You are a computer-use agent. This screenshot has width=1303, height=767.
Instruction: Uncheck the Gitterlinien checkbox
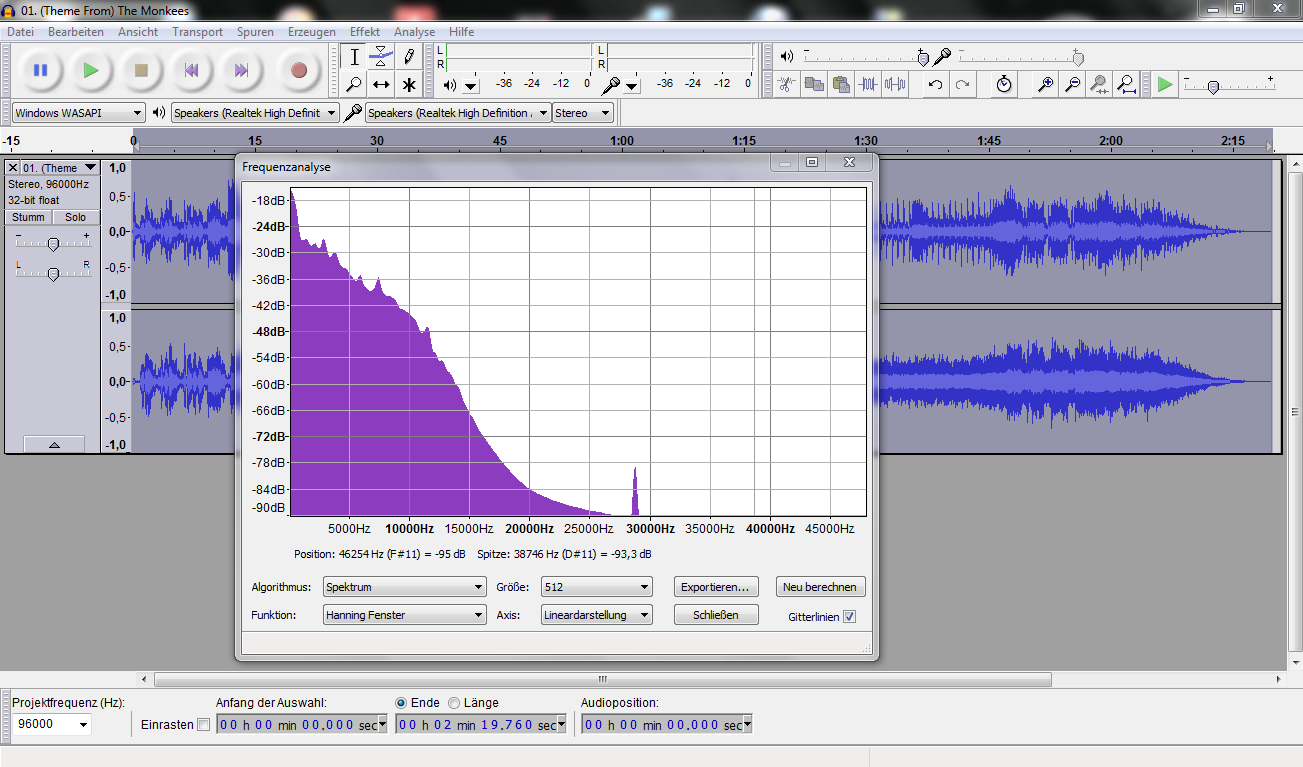[x=849, y=617]
